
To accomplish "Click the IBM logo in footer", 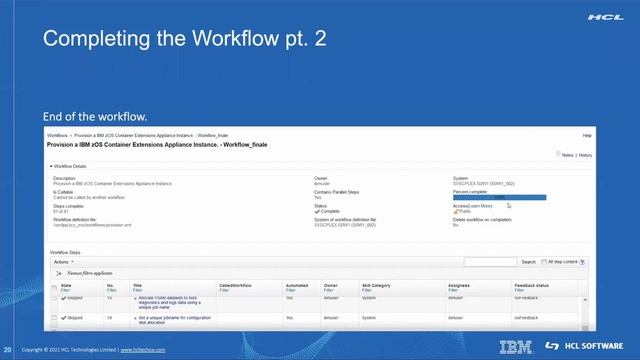I will tap(516, 347).
